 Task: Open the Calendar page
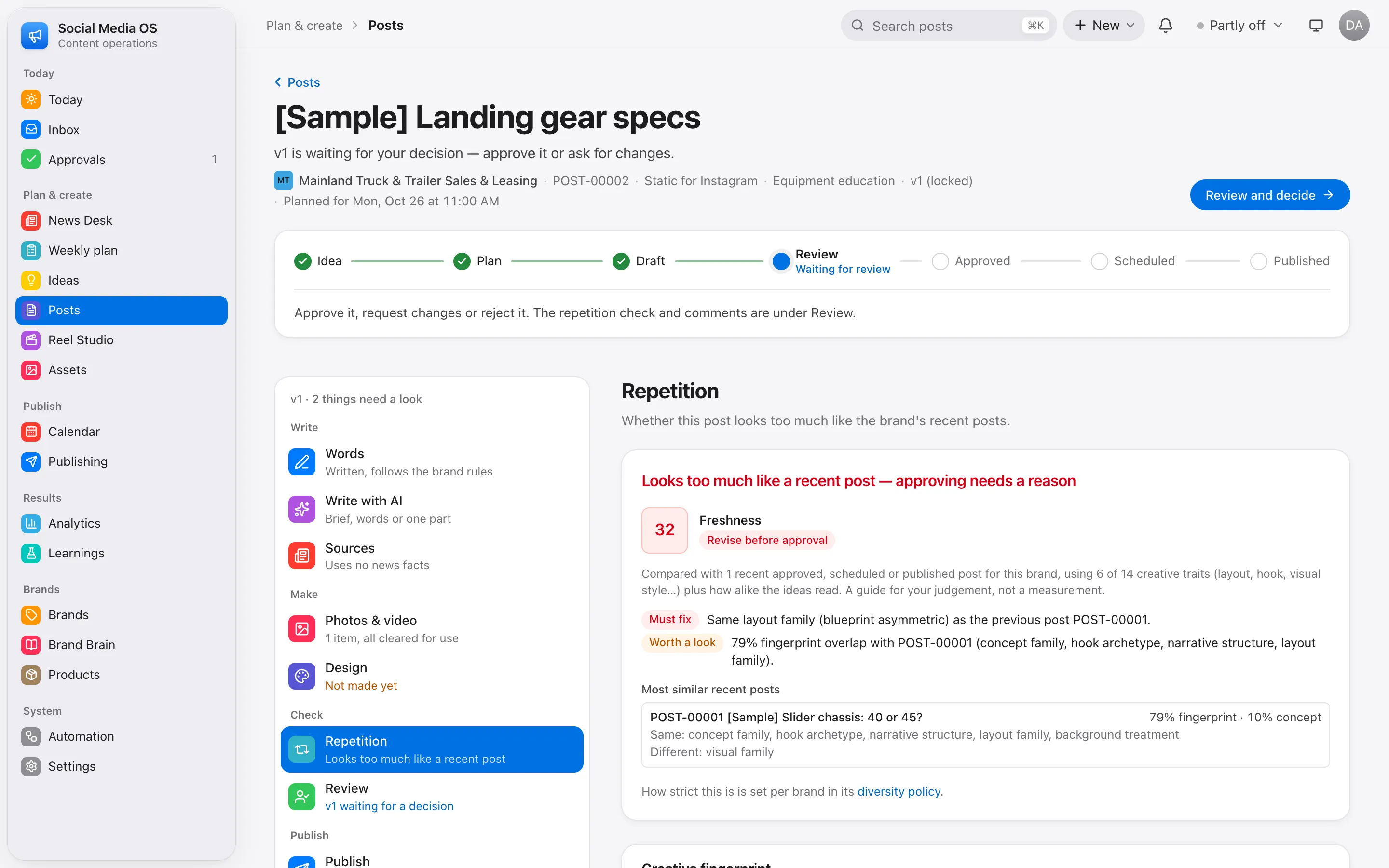tap(121, 431)
